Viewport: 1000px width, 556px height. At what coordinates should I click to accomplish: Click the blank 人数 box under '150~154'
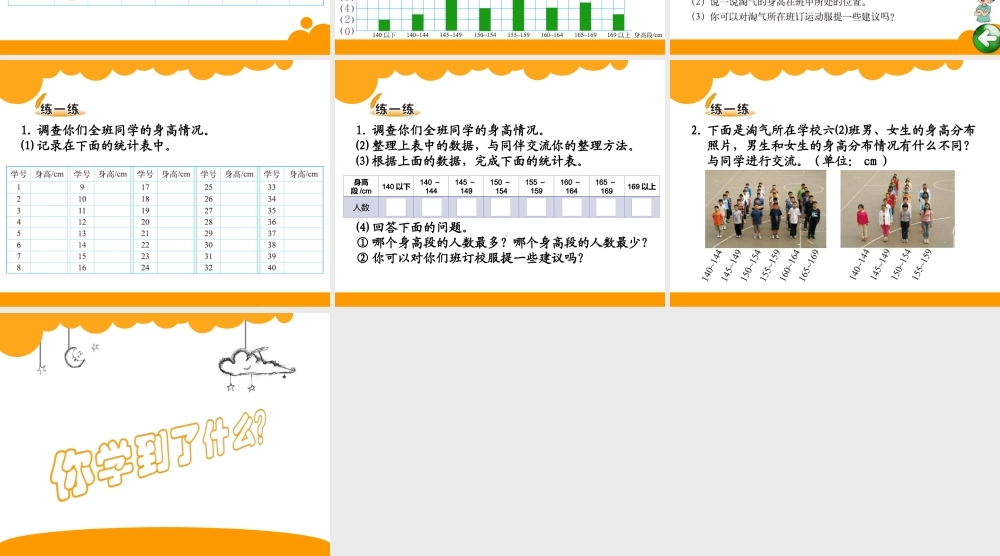(501, 207)
